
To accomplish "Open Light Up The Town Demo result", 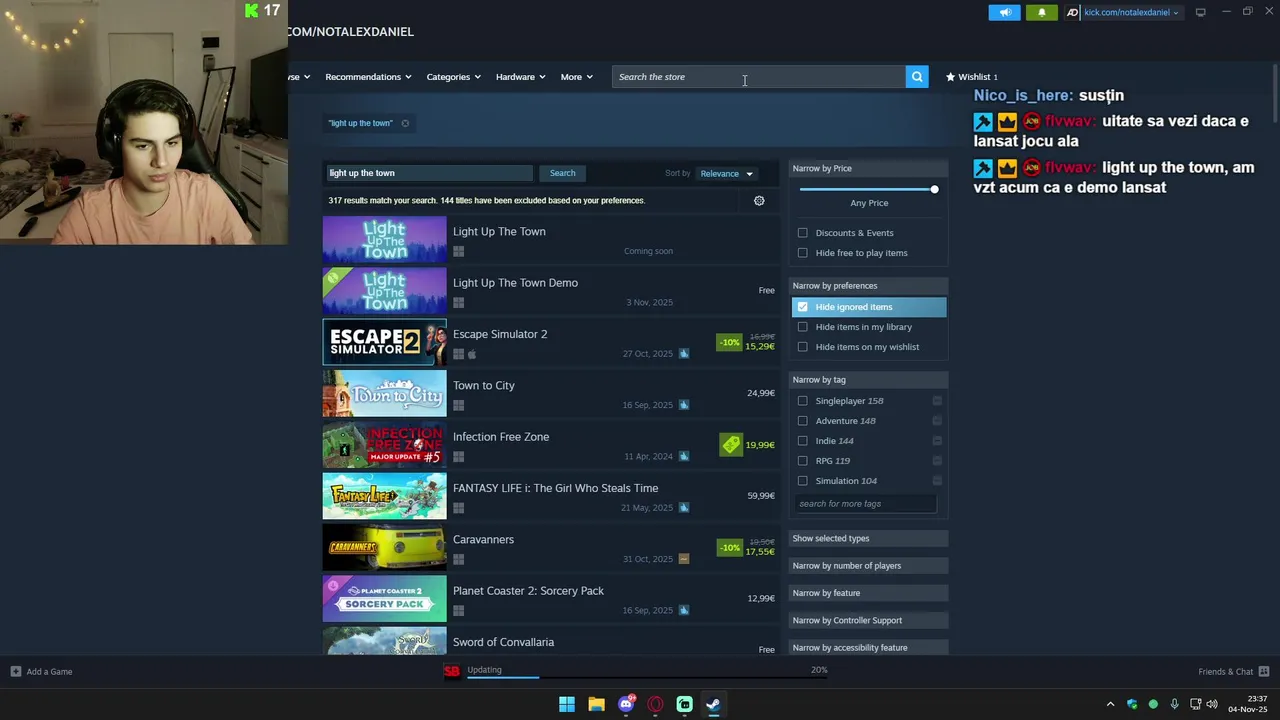I will pos(550,291).
